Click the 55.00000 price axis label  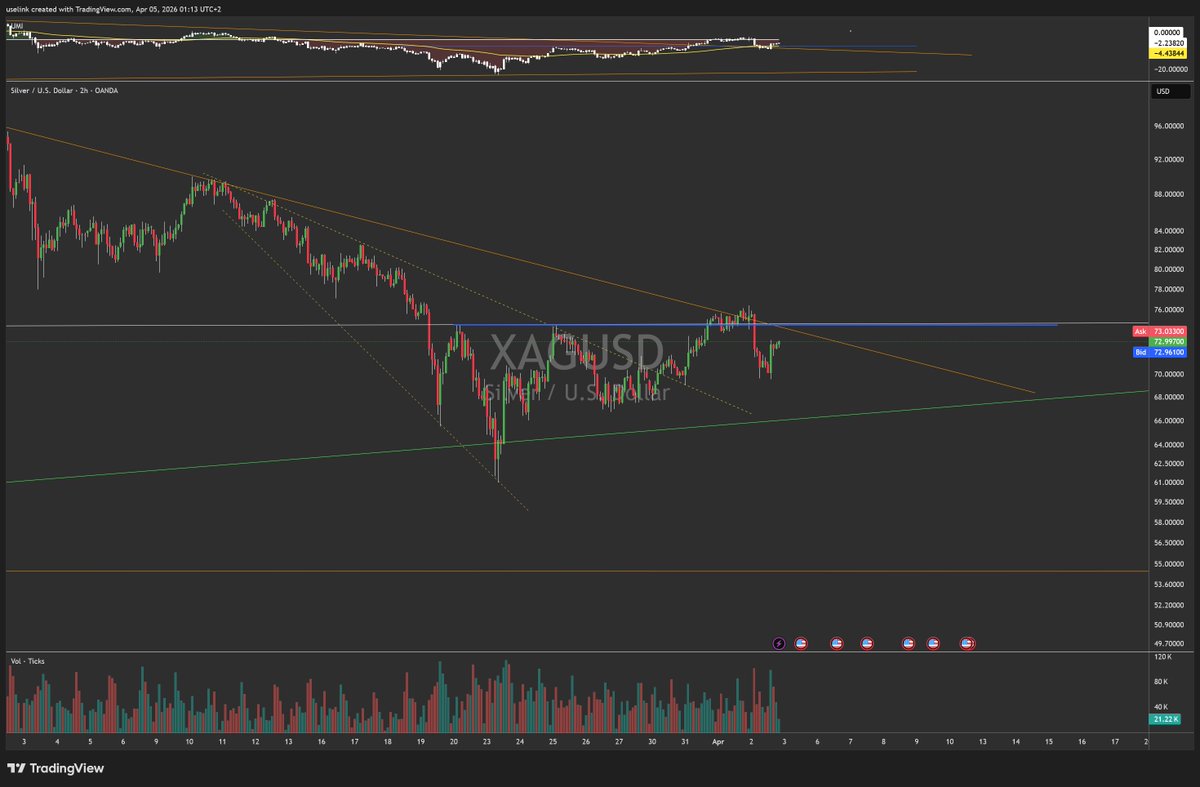pos(1170,566)
